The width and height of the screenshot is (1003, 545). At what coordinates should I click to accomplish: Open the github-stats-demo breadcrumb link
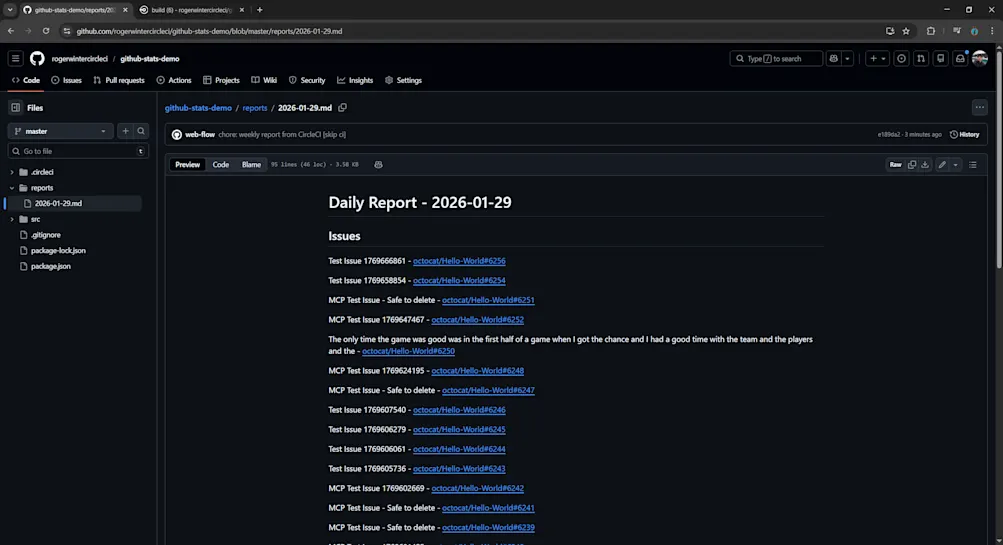pos(198,107)
